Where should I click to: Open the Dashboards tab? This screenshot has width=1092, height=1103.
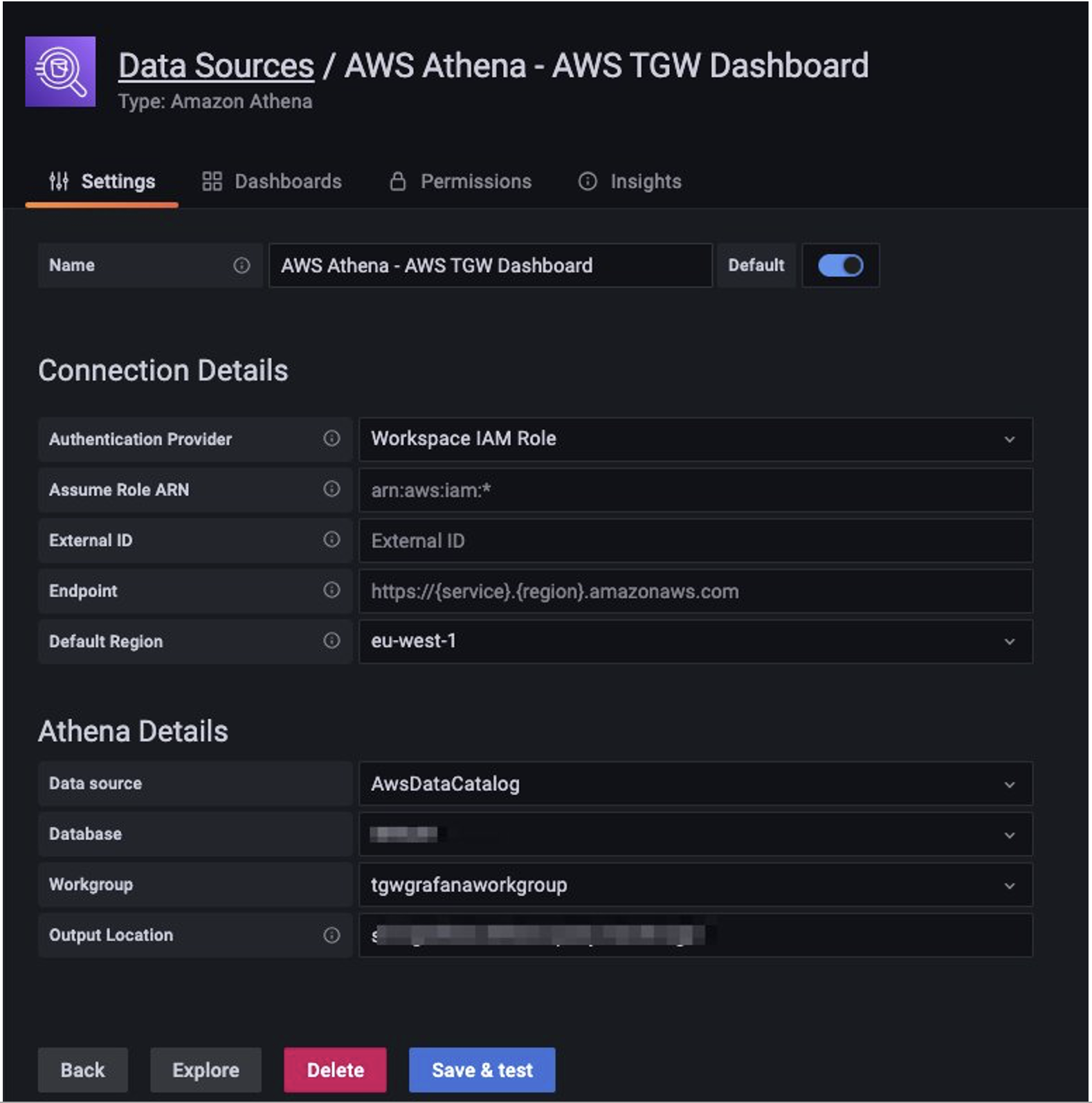click(272, 181)
